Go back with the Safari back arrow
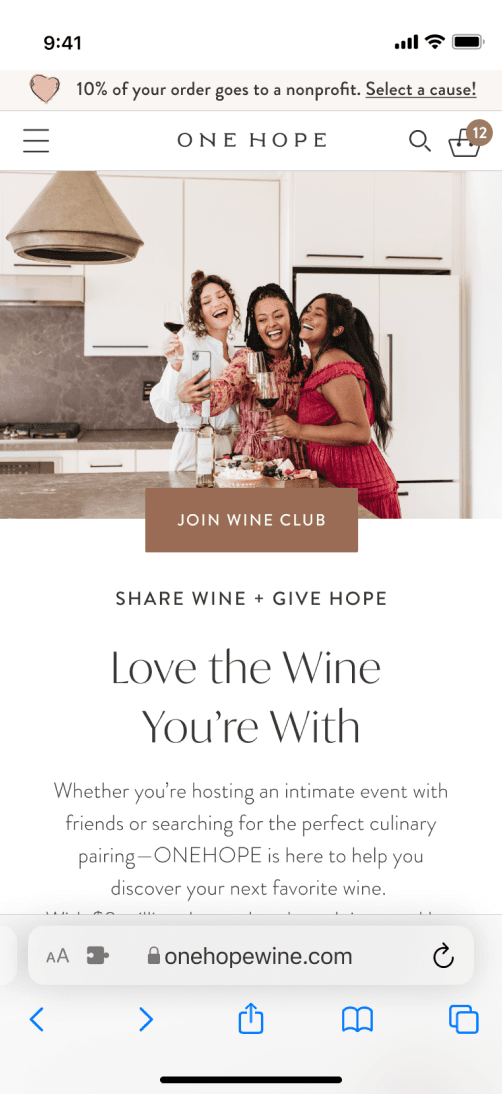Image resolution: width=502 pixels, height=1094 pixels. tap(37, 1020)
